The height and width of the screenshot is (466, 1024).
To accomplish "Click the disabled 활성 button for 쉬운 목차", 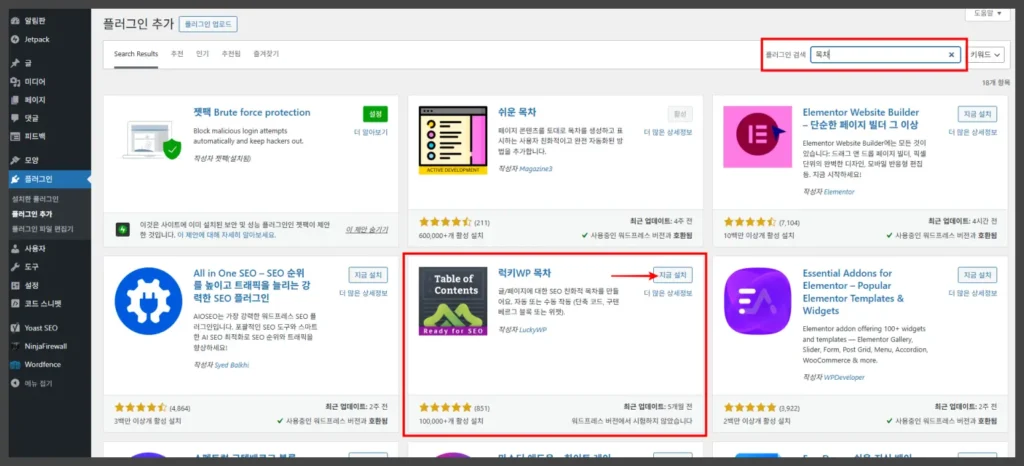I will pos(680,114).
